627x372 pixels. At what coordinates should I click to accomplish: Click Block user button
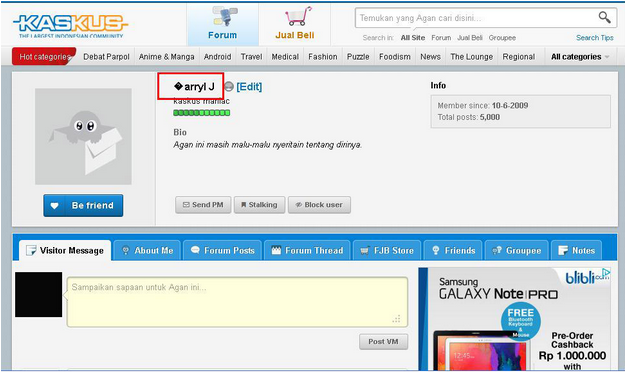319,205
